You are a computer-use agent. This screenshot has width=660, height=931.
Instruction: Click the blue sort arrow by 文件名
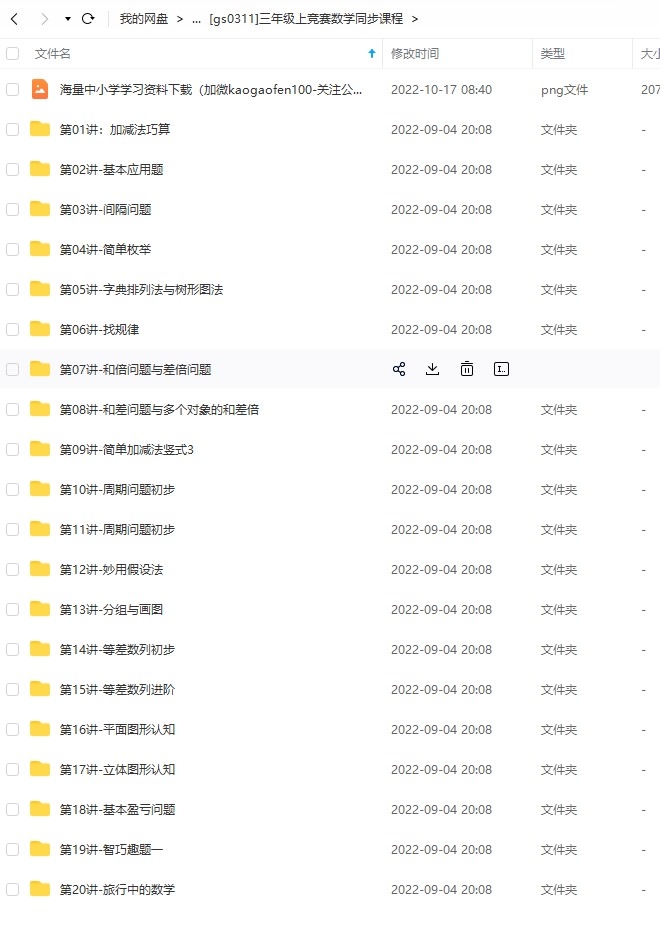pos(372,53)
